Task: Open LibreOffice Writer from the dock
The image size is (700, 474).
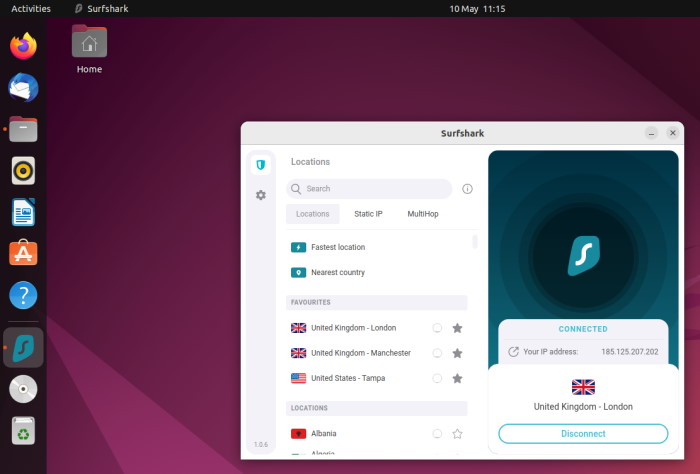Action: (x=23, y=212)
